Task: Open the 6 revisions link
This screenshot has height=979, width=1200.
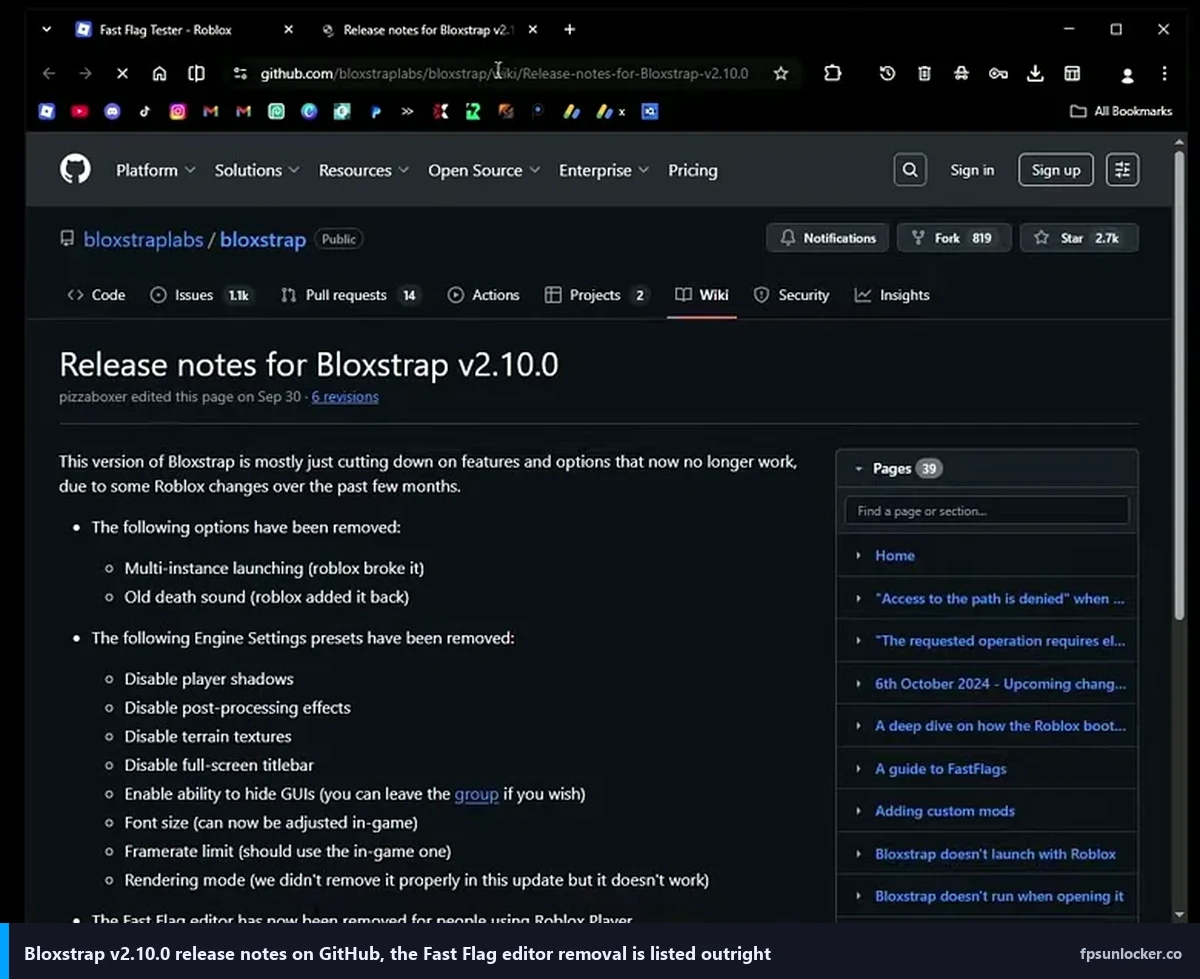Action: coord(345,396)
